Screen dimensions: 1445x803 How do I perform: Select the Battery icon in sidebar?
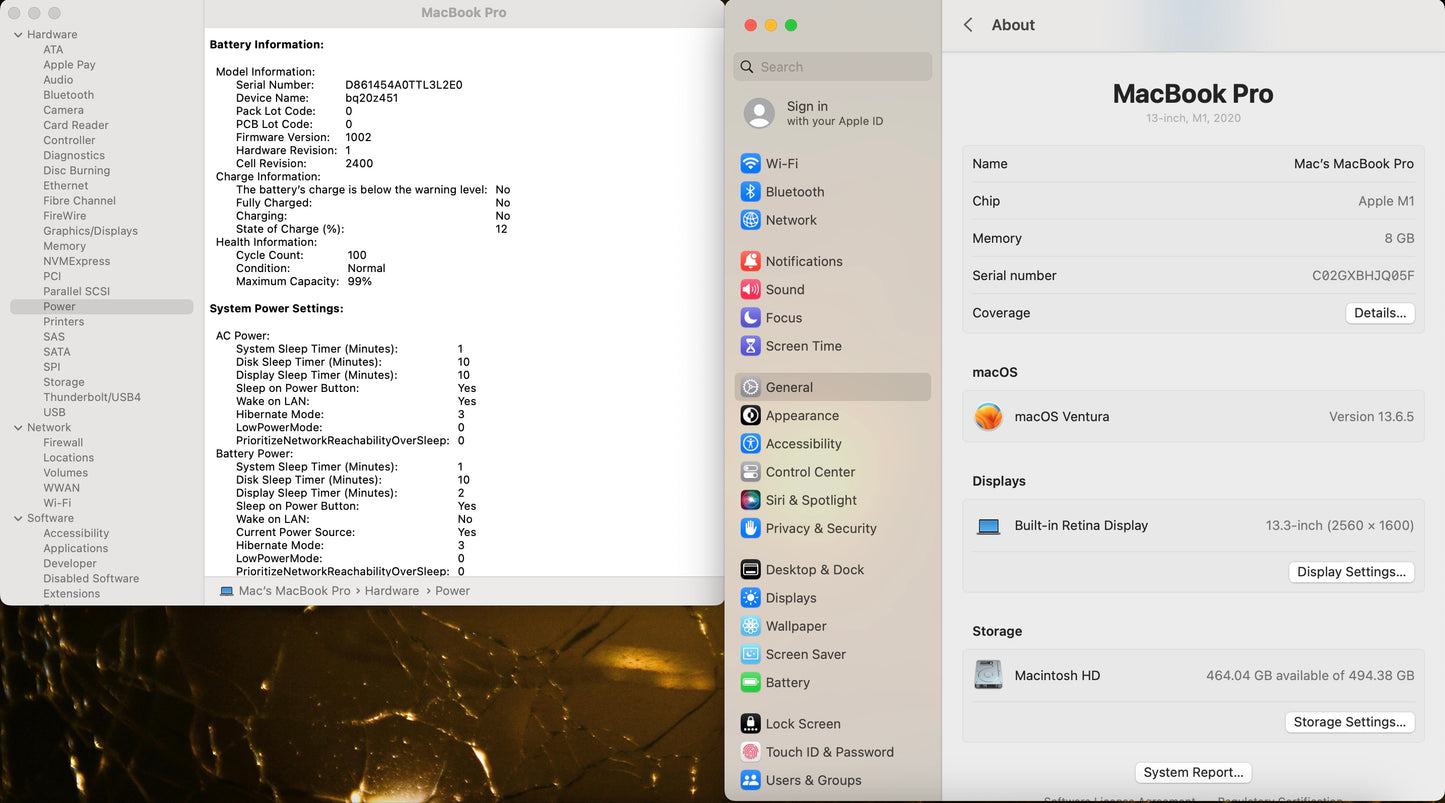click(x=750, y=683)
